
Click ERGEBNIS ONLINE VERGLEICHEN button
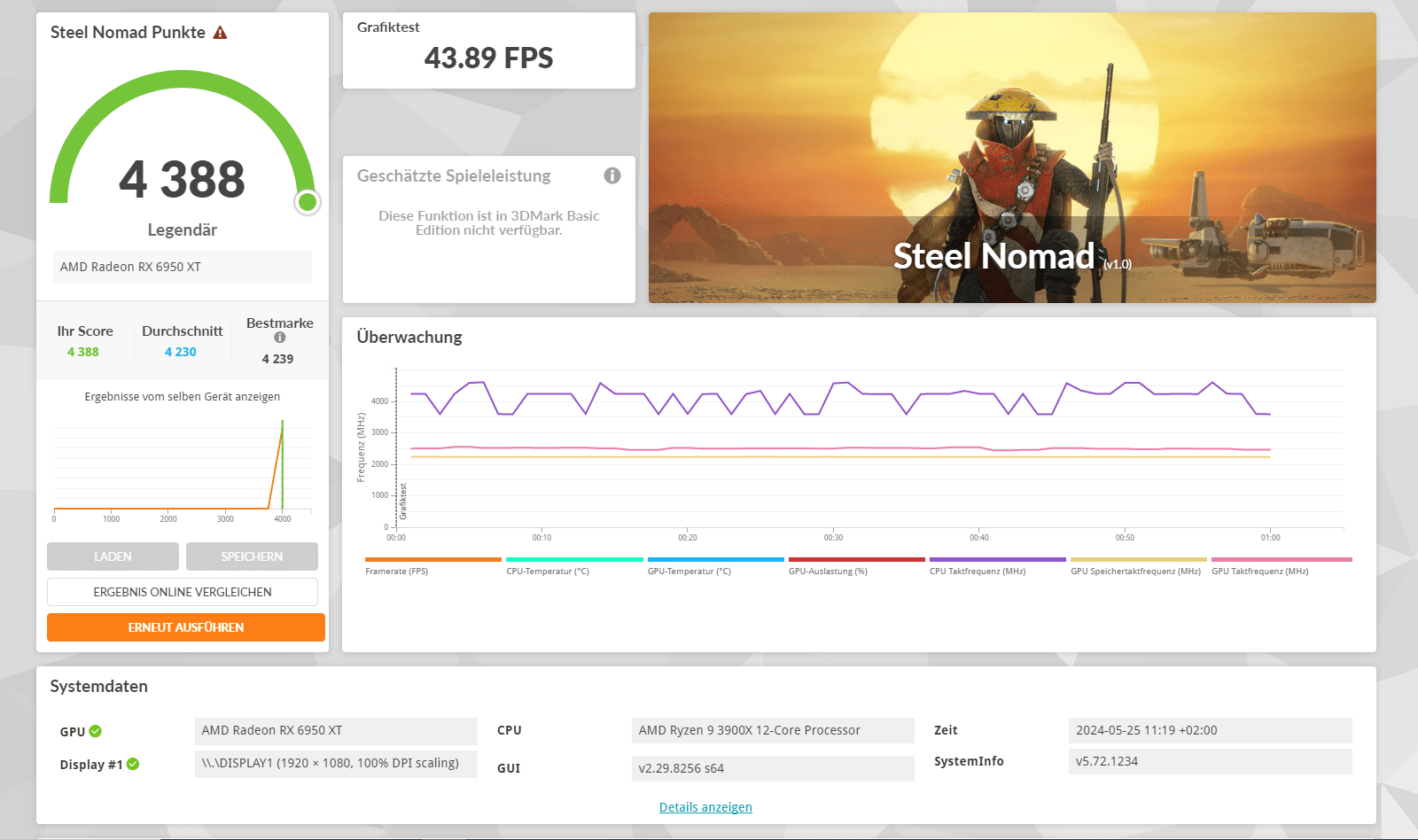(x=183, y=592)
